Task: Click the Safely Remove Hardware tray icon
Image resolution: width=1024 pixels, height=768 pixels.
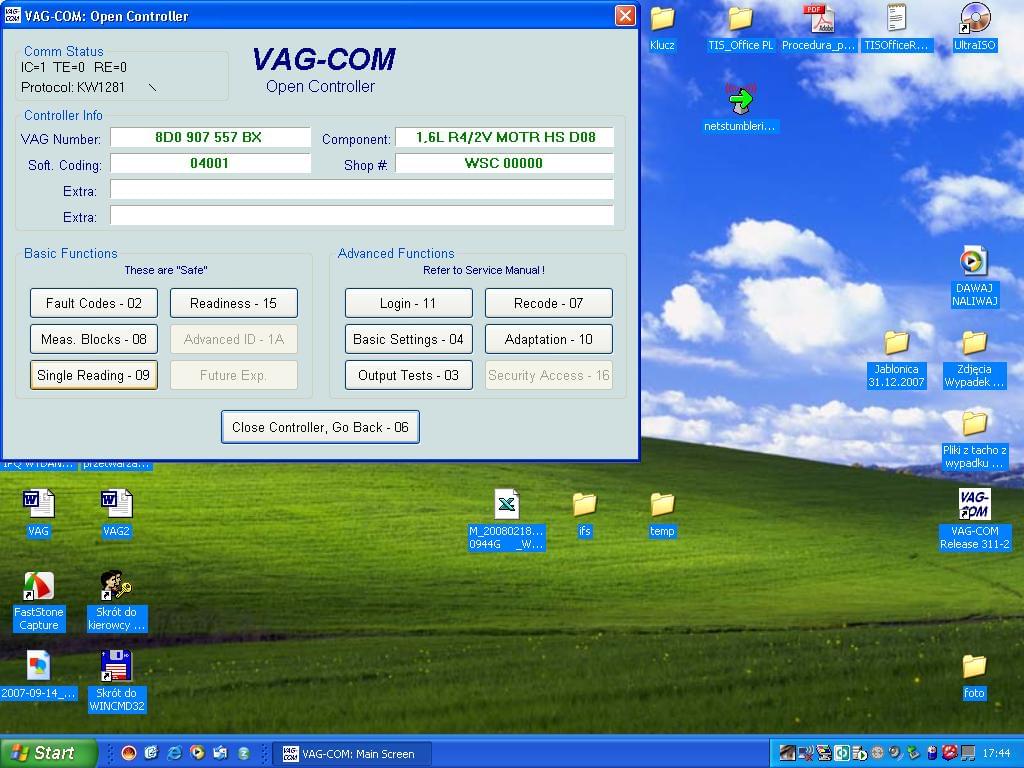Action: pos(913,753)
